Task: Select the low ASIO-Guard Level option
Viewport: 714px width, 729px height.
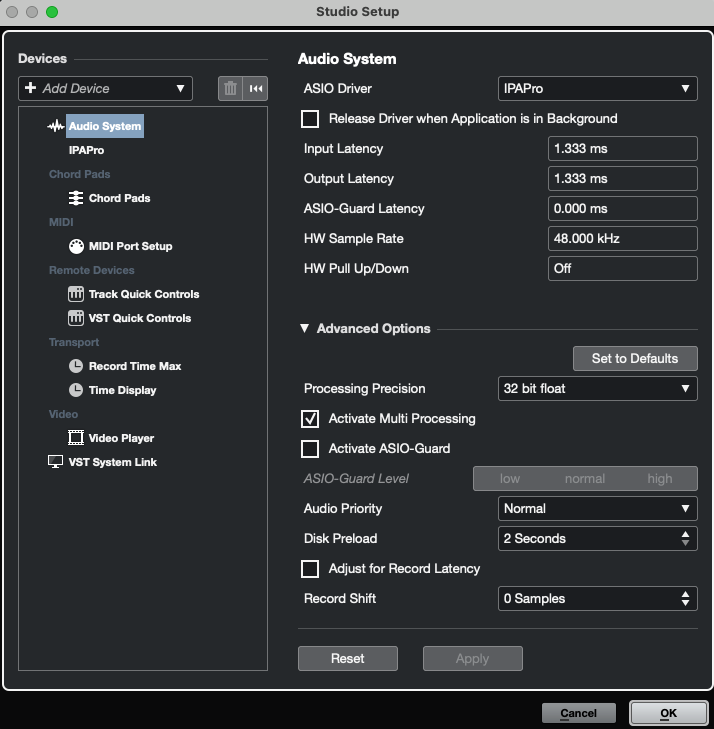Action: (x=510, y=478)
